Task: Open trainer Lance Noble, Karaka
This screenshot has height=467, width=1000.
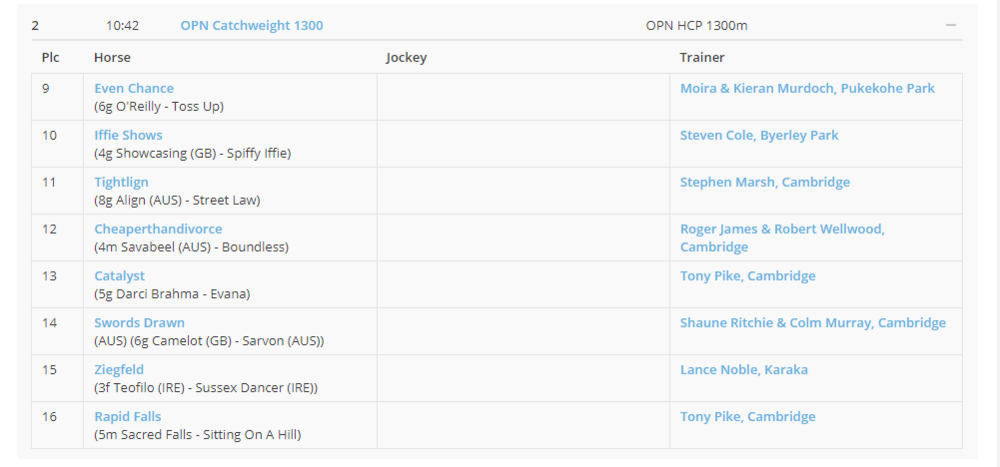Action: (x=744, y=370)
